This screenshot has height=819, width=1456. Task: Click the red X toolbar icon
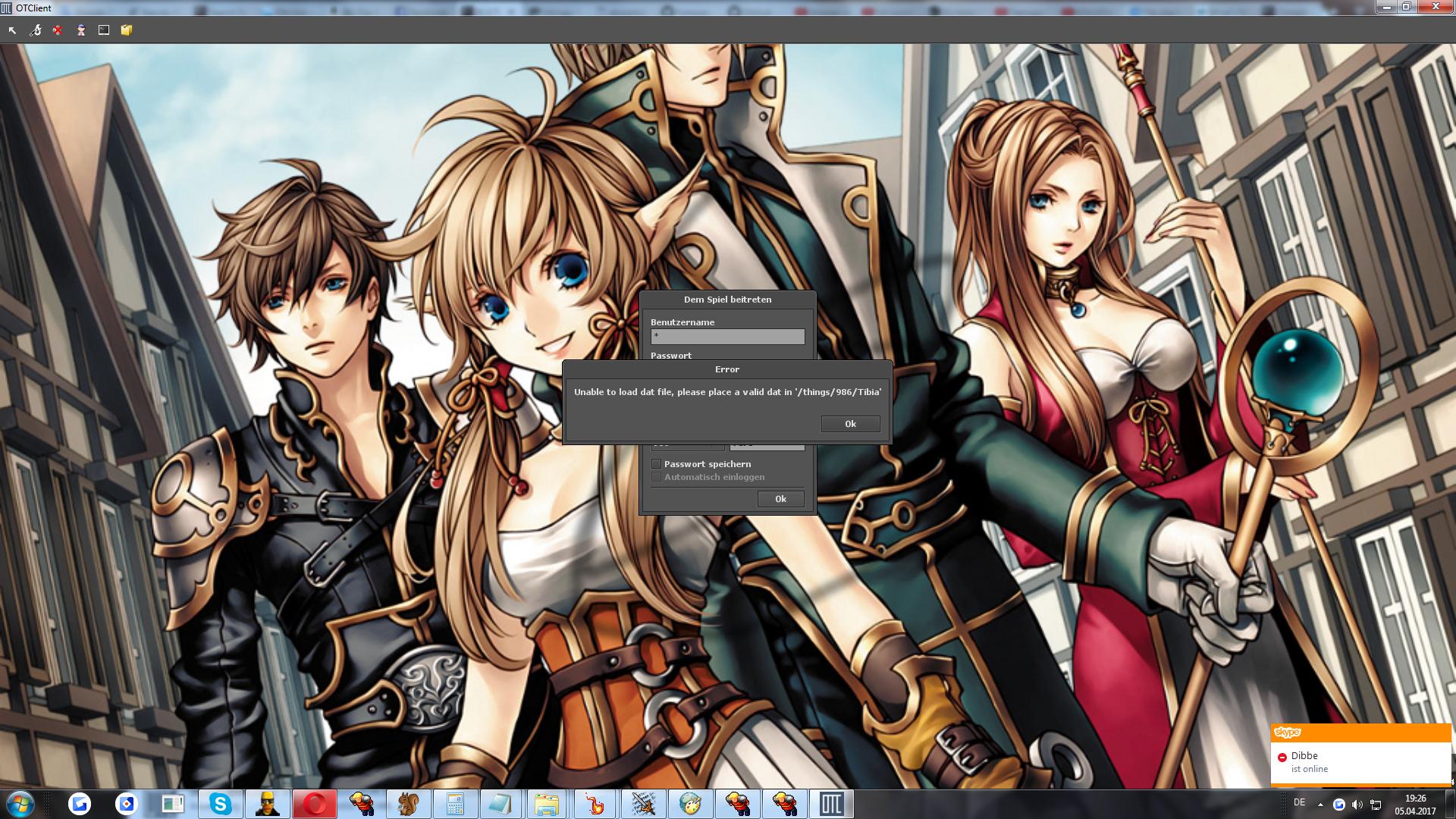point(58,30)
